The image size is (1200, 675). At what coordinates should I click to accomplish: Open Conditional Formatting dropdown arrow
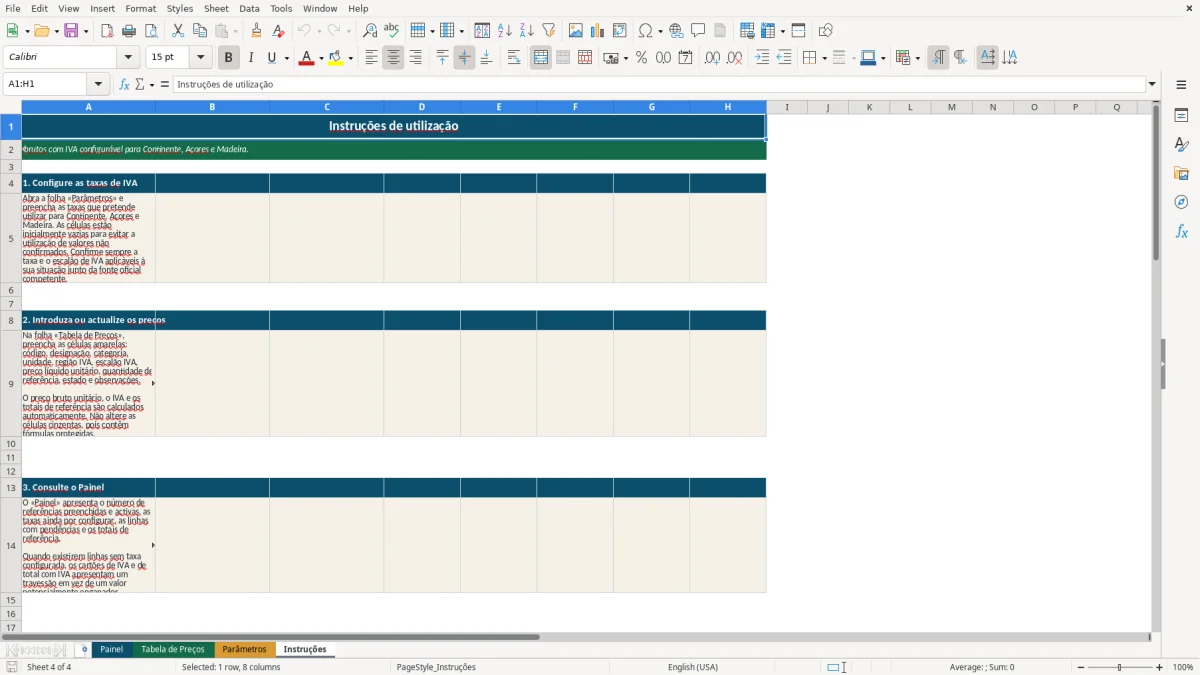coord(917,58)
